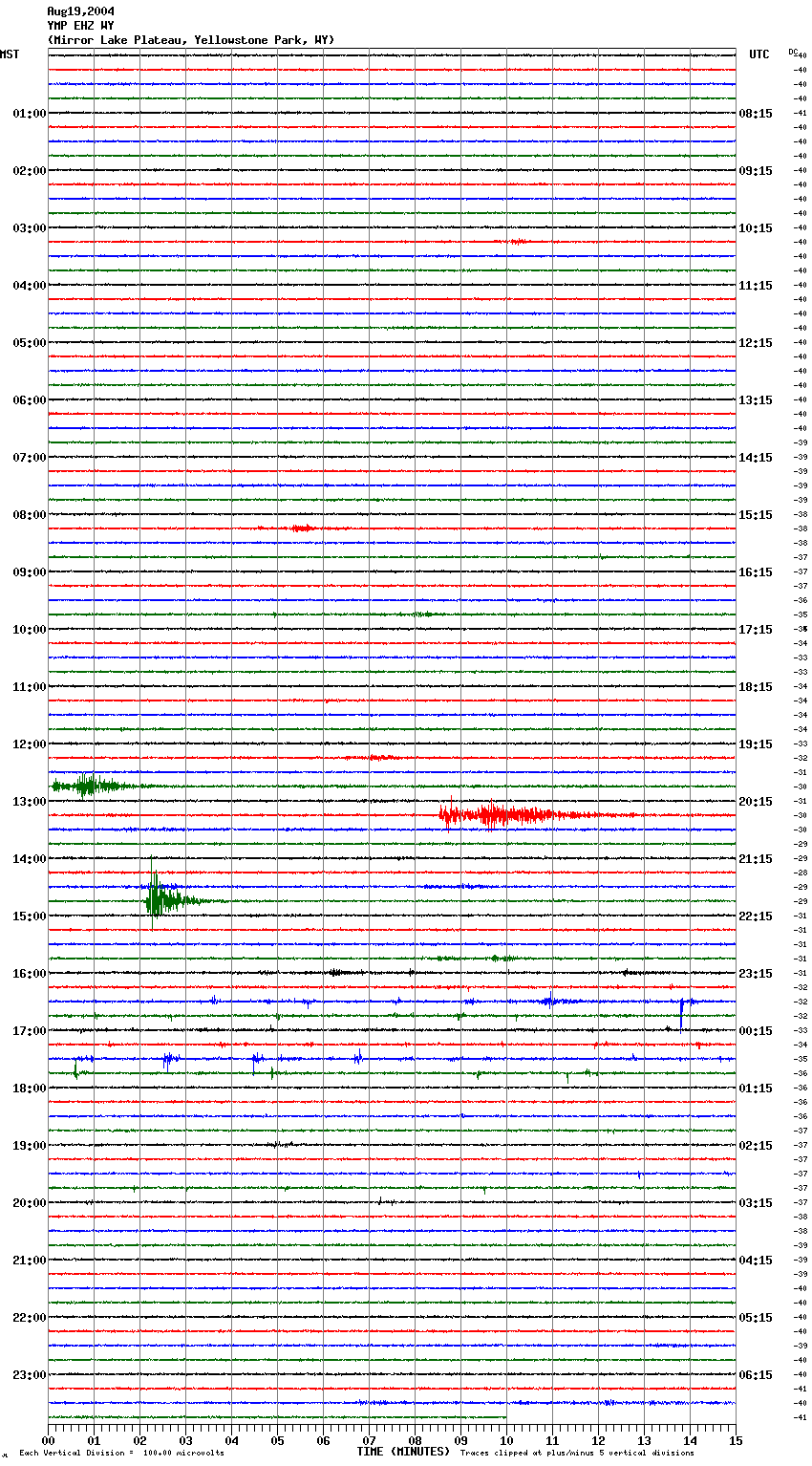The image size is (812, 1466).
Task: Select the 13:00 MST hour label
Action: coord(30,802)
